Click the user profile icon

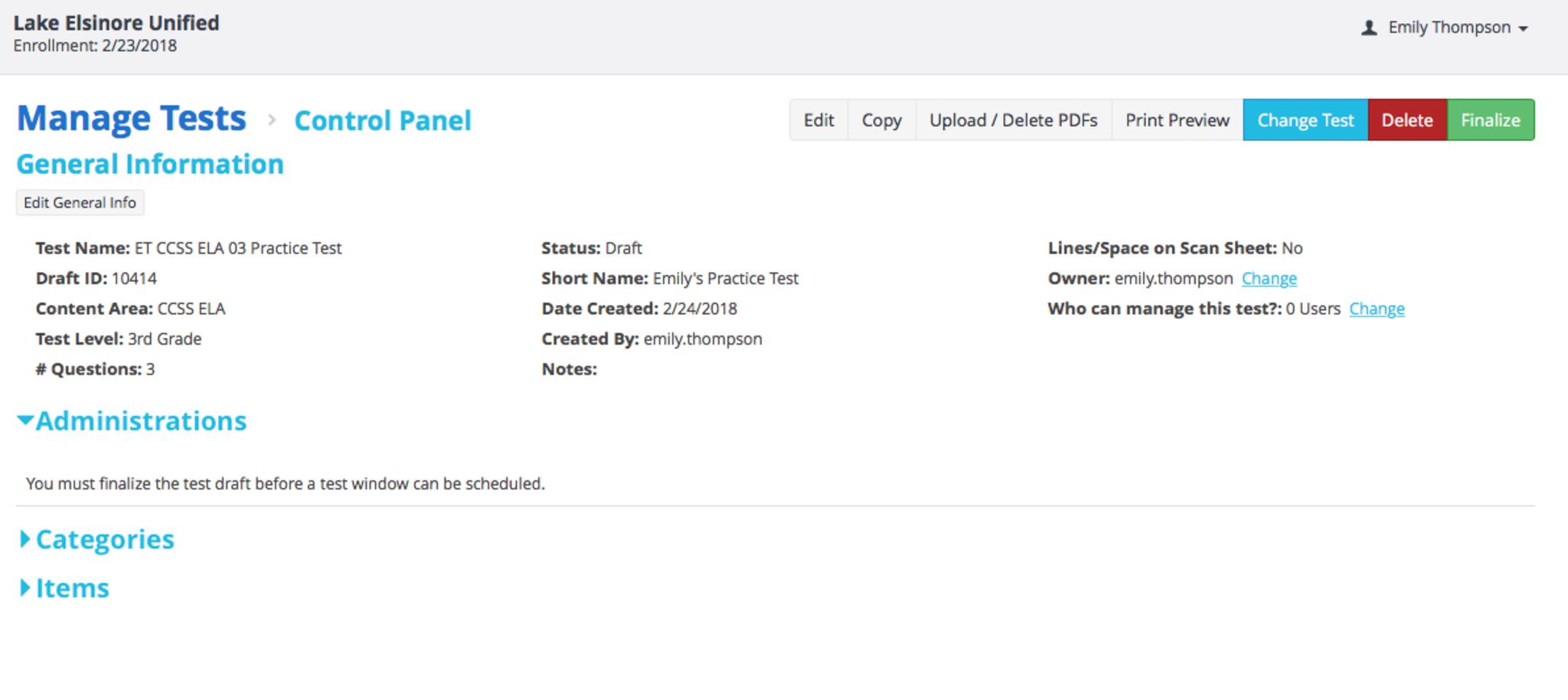click(1369, 28)
